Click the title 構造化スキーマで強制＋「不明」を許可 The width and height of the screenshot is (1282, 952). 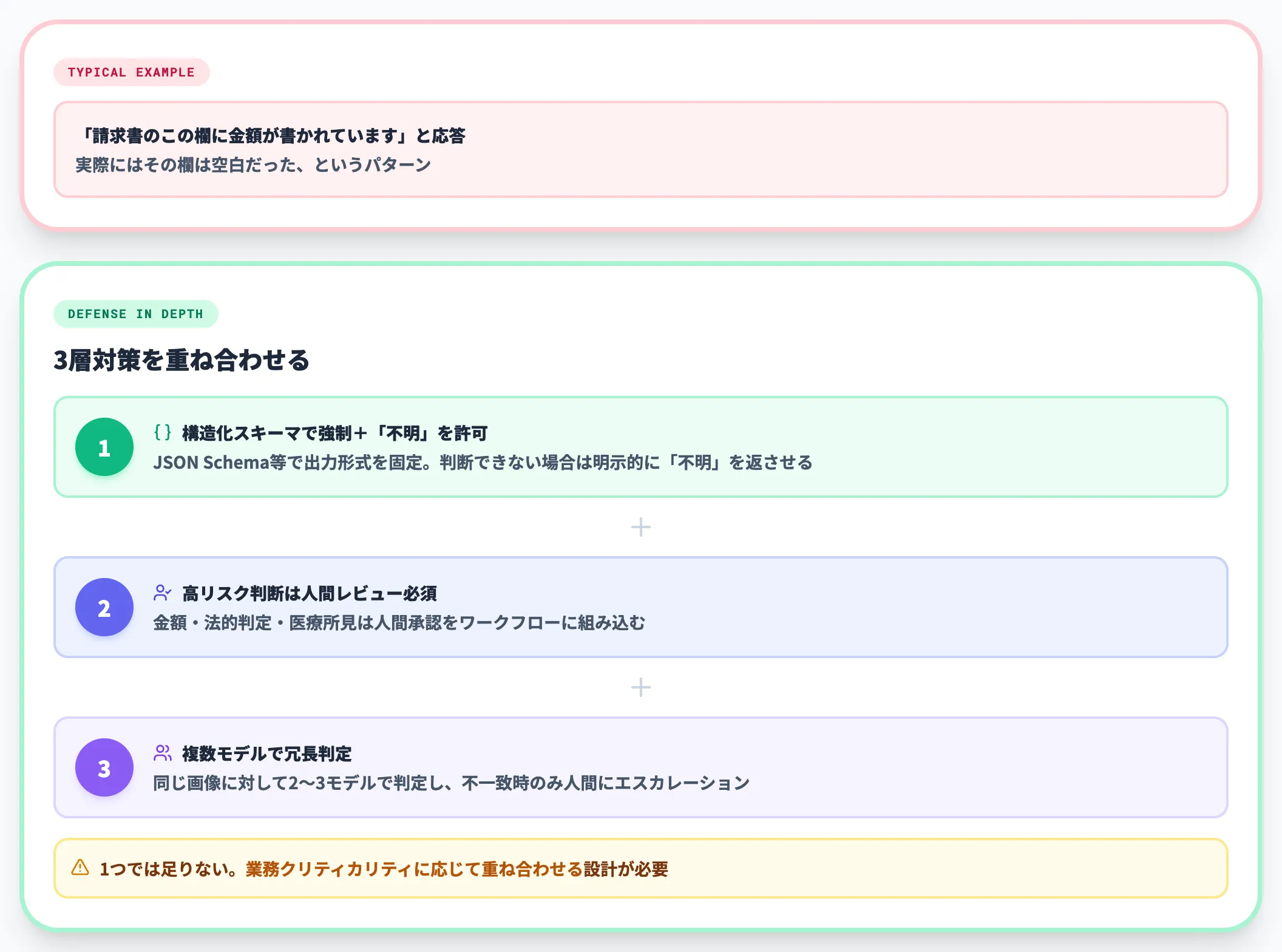pos(335,433)
